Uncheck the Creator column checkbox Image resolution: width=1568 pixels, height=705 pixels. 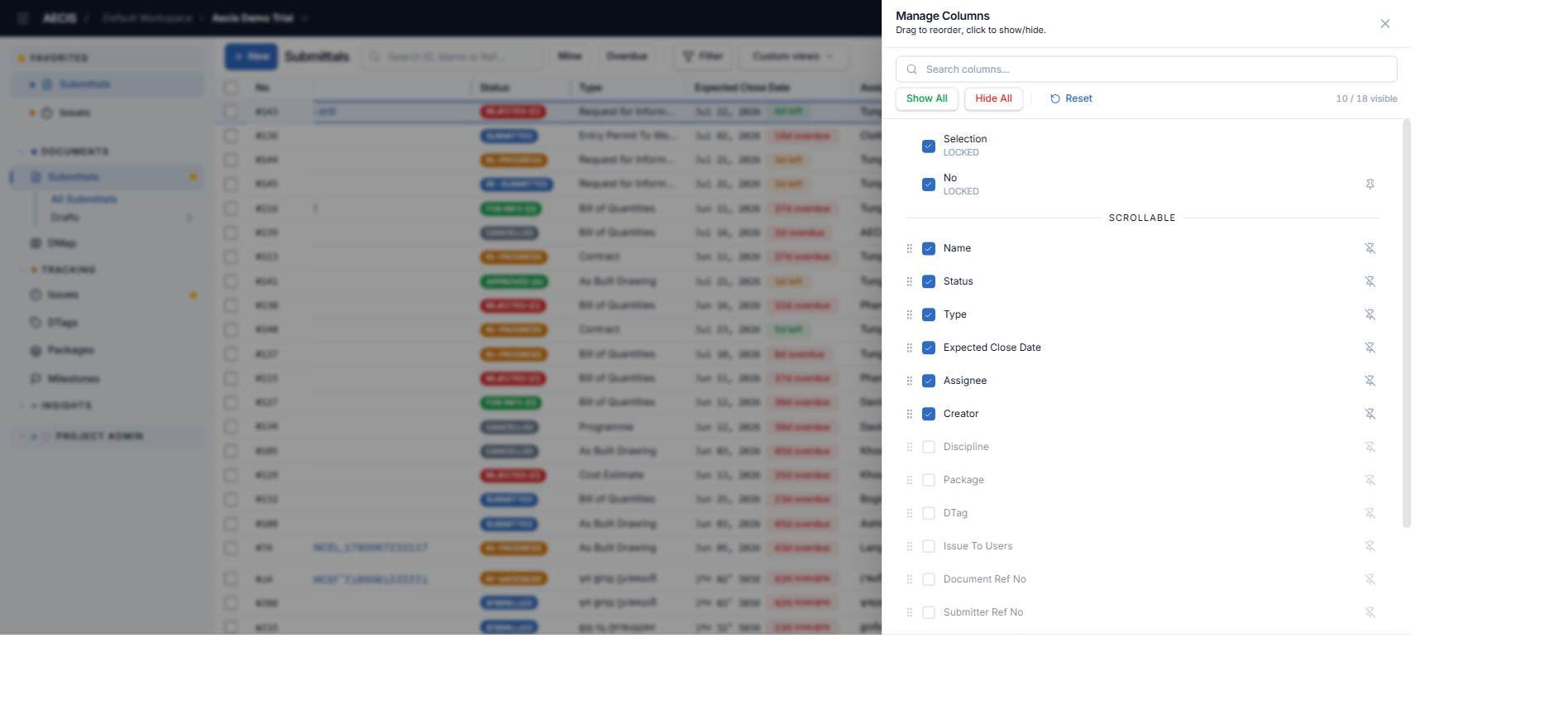click(x=929, y=414)
